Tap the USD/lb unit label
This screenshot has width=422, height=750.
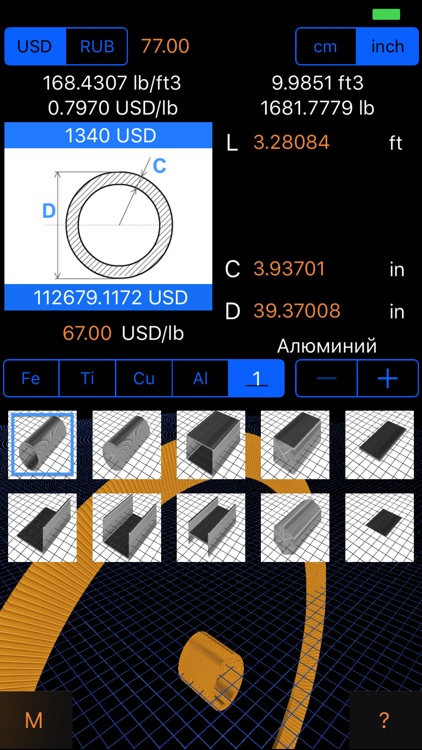(153, 333)
